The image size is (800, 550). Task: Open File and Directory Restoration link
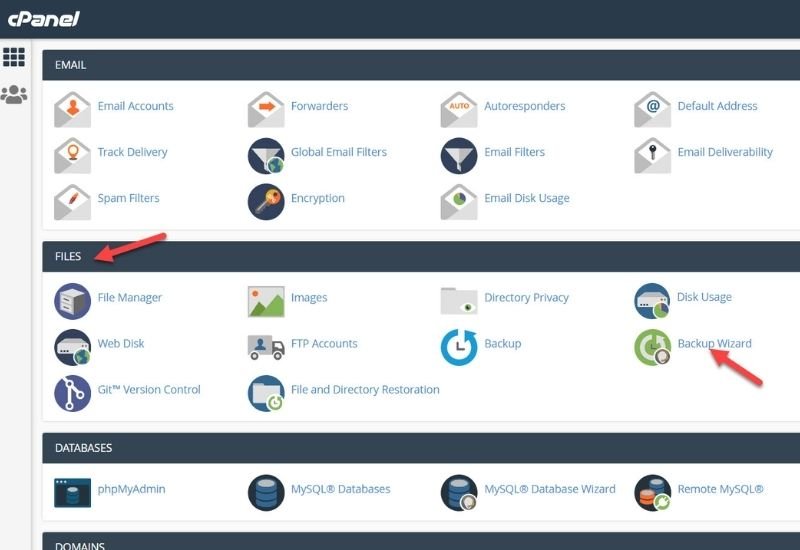(365, 389)
